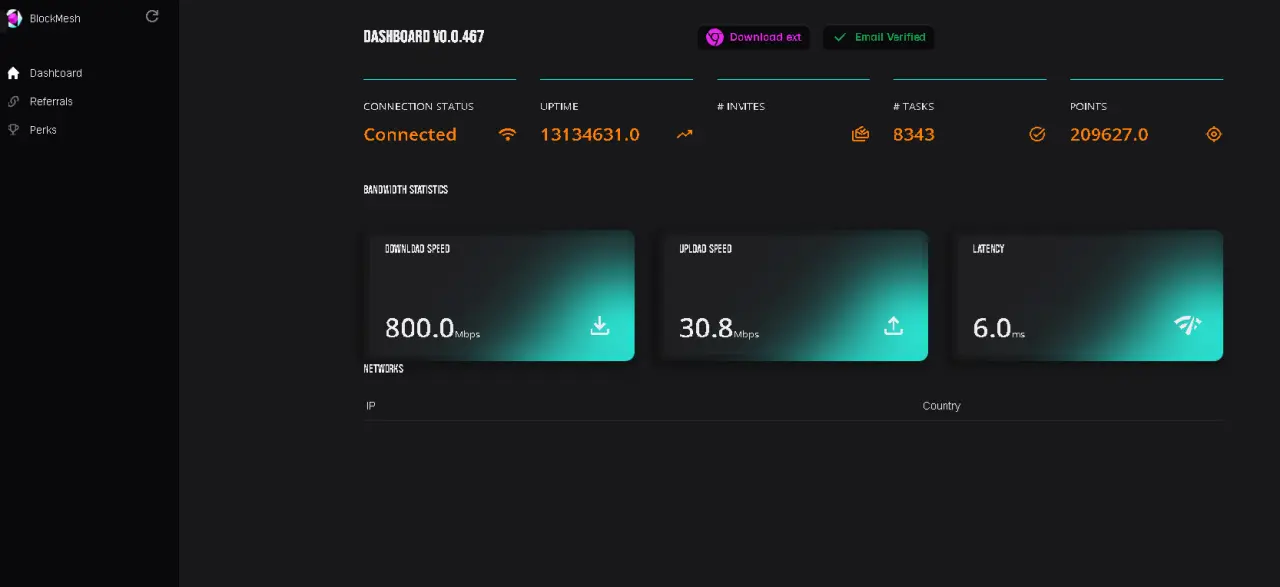1280x587 pixels.
Task: Click the Connected status text
Action: click(410, 134)
